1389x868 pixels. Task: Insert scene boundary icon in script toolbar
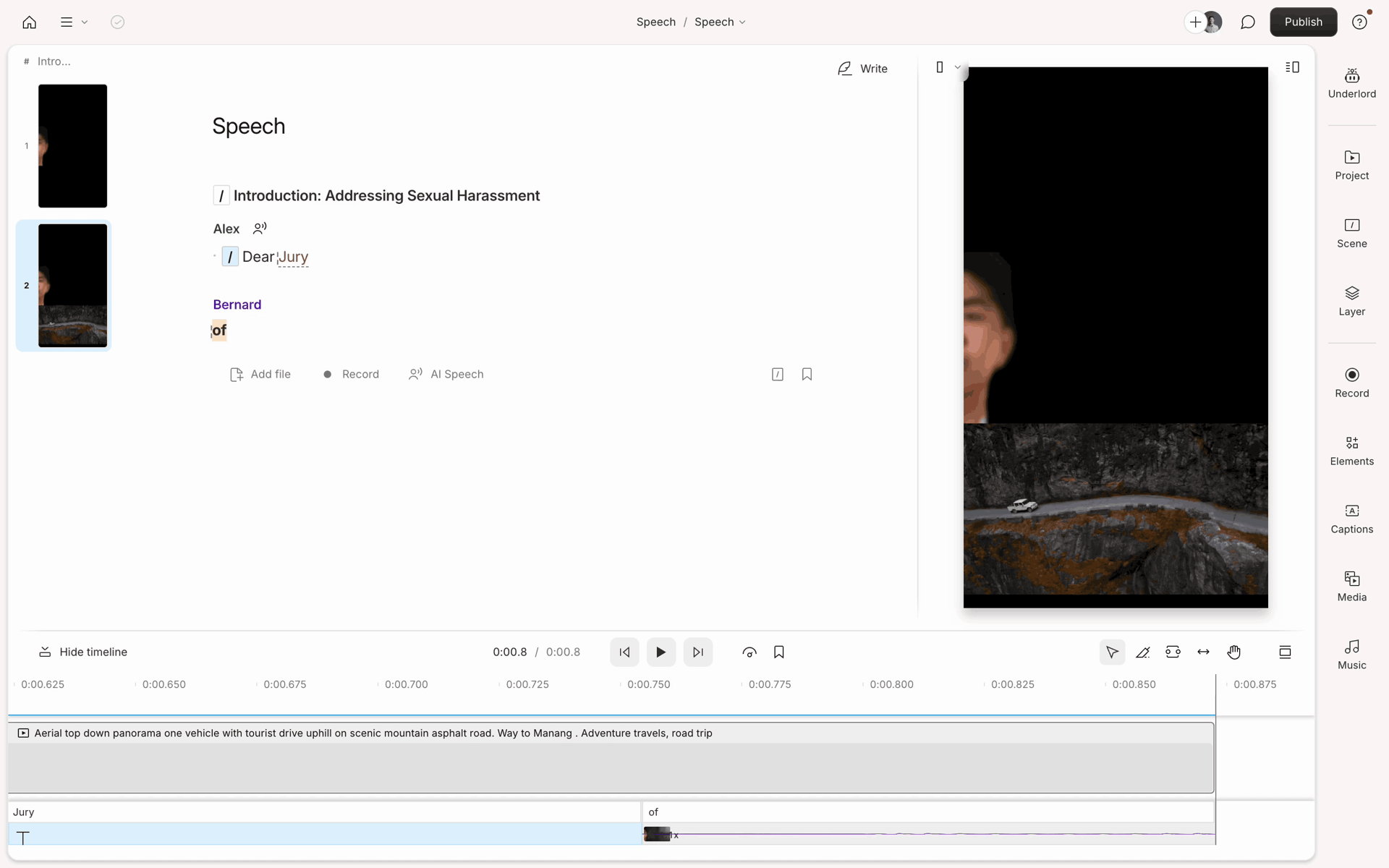coord(777,374)
